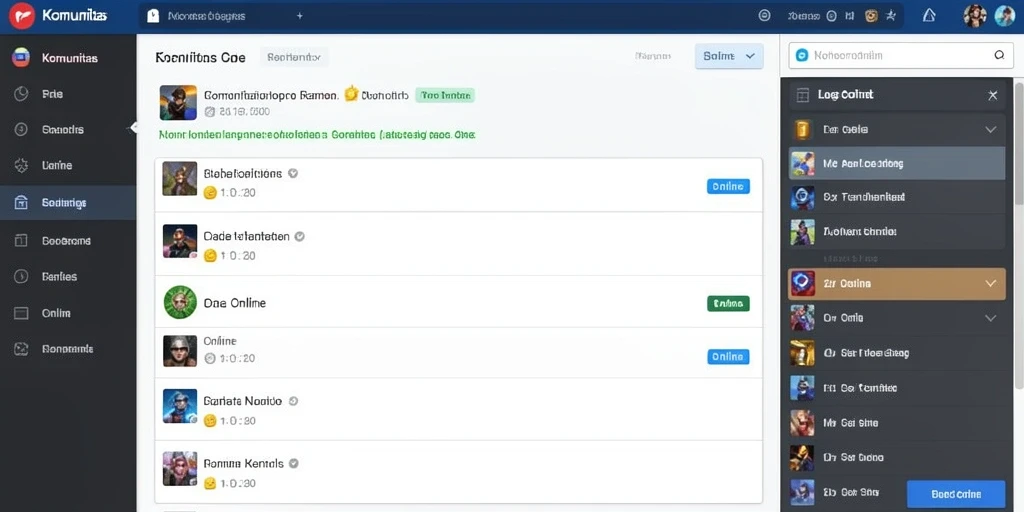
Task: Click the Ssohisnder tag near the title
Action: coord(295,57)
